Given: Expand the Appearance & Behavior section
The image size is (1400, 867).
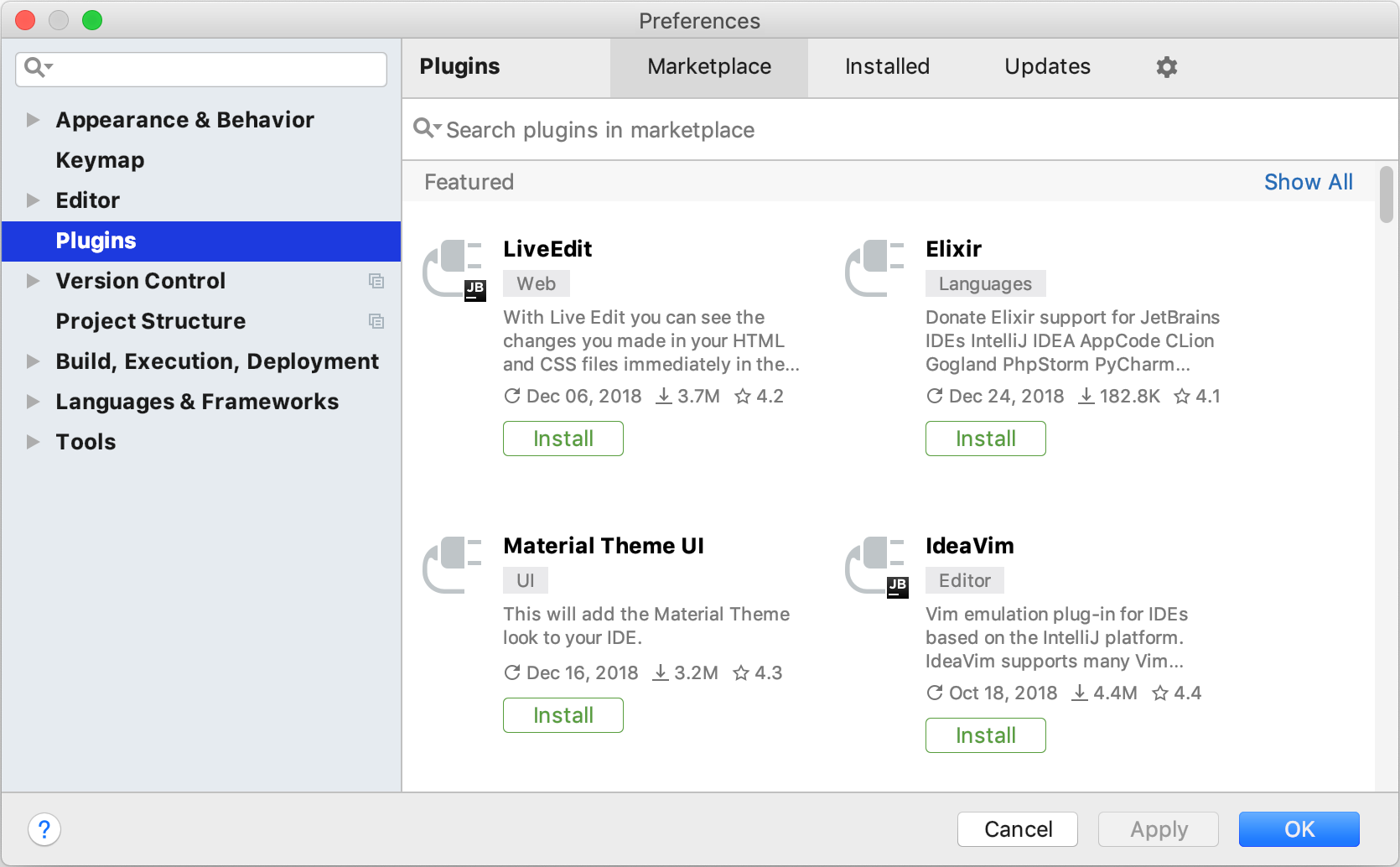Looking at the screenshot, I should click(33, 120).
